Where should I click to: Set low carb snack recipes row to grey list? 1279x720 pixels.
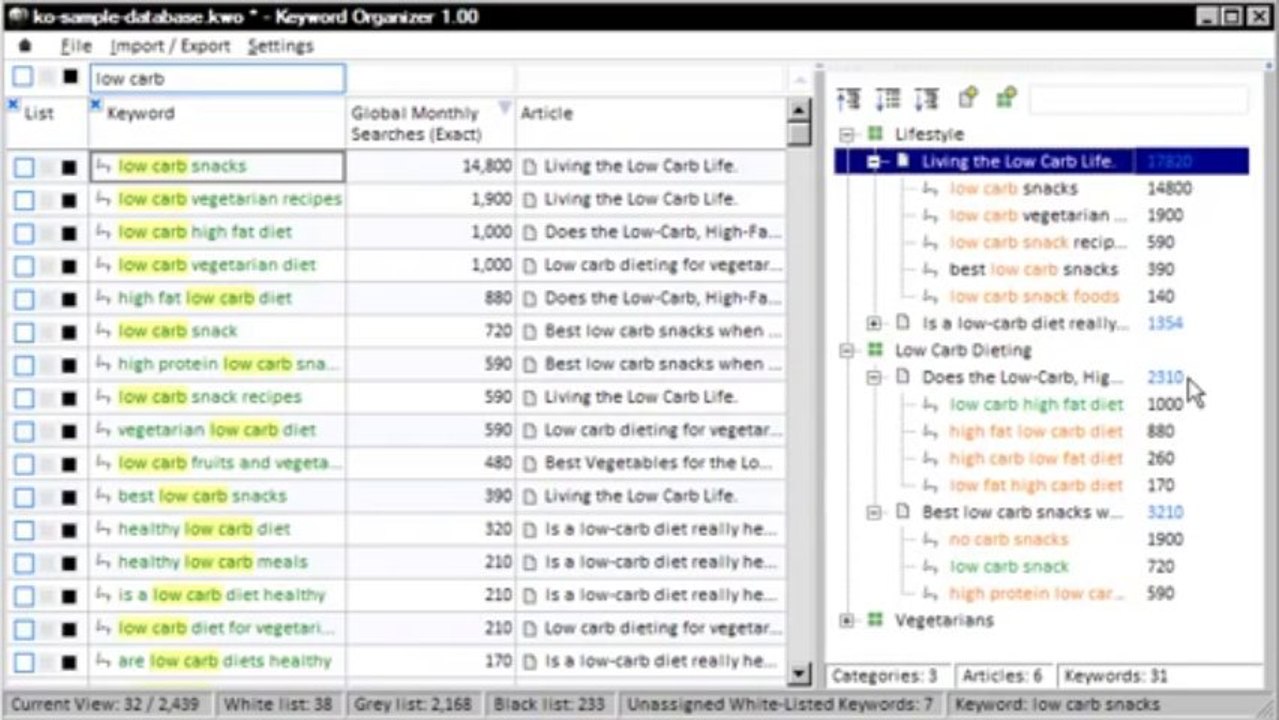[46, 398]
